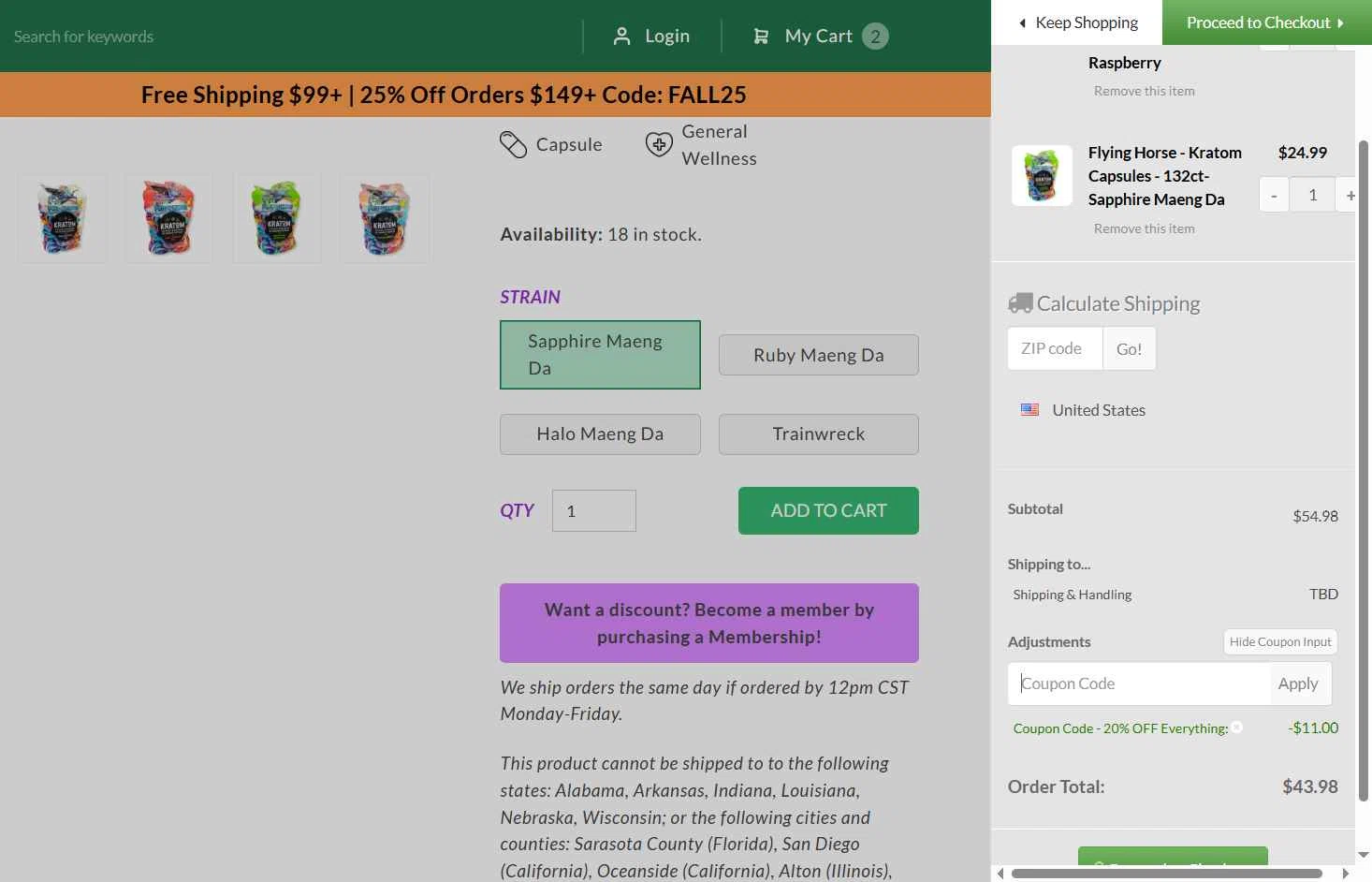Click the Go! shipping button

coord(1130,348)
